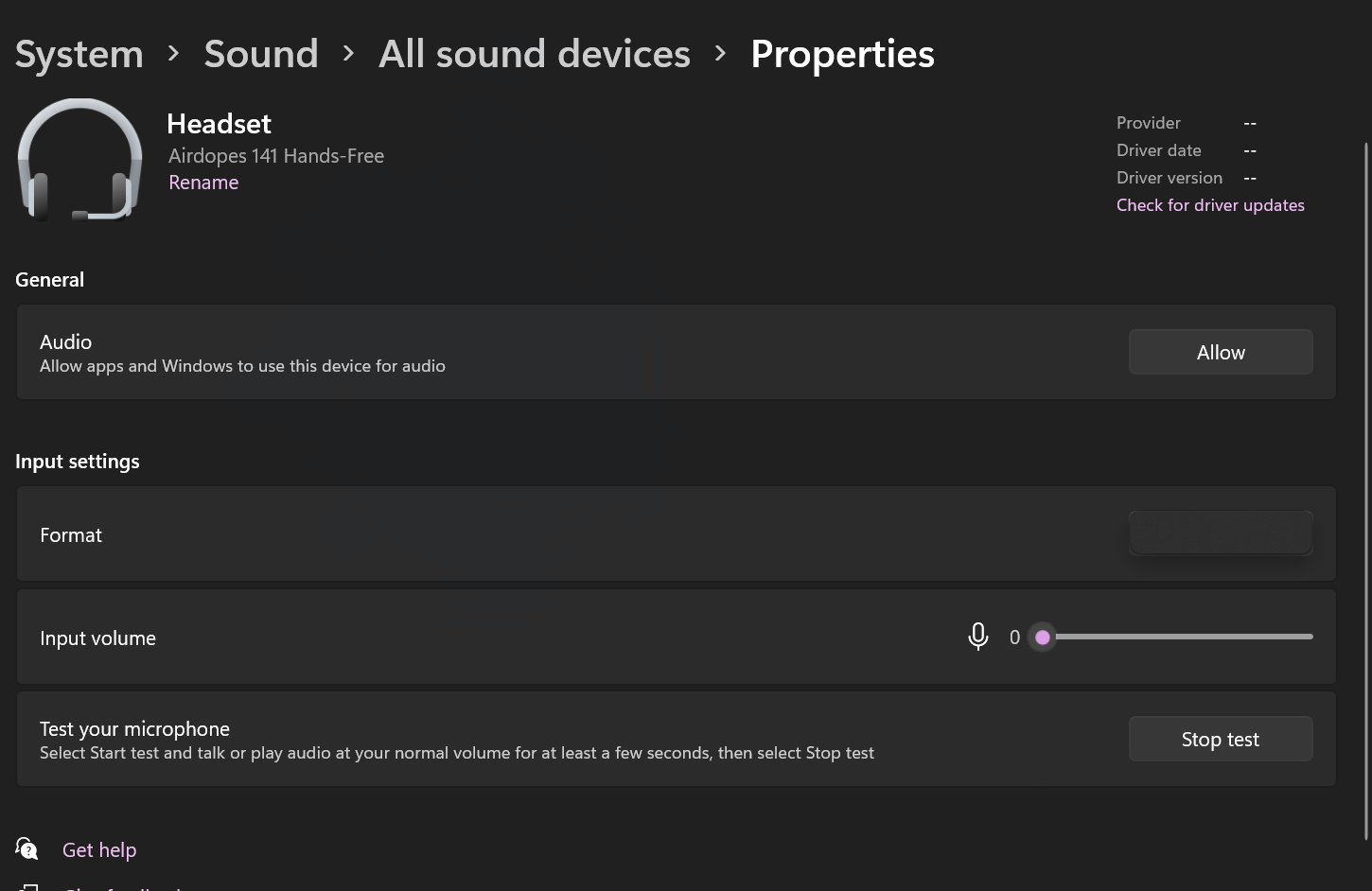Screen dimensions: 1372x891
Task: Click the partially visible feedback icon below Get help
Action: [29, 886]
